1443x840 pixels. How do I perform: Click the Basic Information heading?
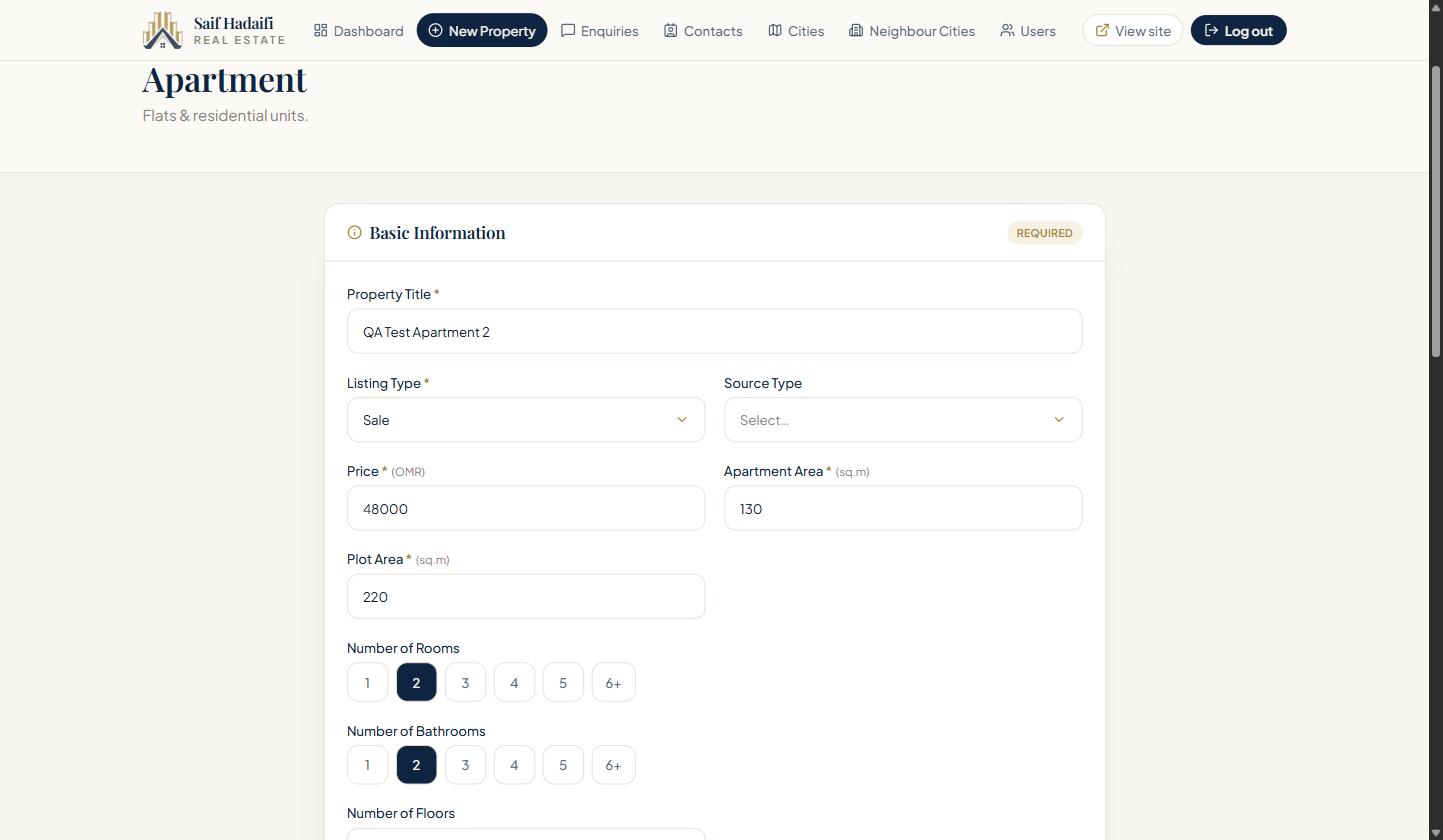pyautogui.click(x=437, y=233)
